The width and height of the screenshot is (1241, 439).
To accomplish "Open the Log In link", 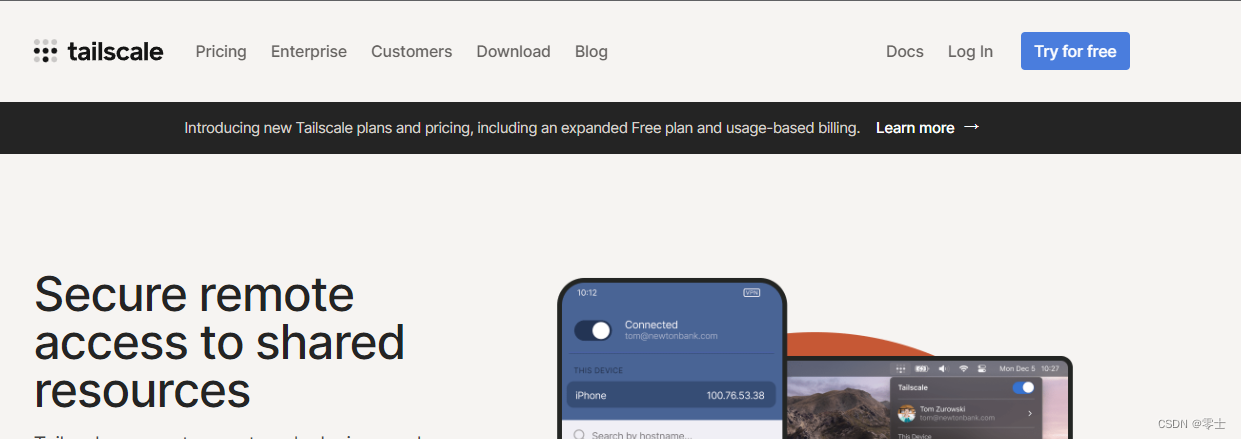I will [x=970, y=51].
